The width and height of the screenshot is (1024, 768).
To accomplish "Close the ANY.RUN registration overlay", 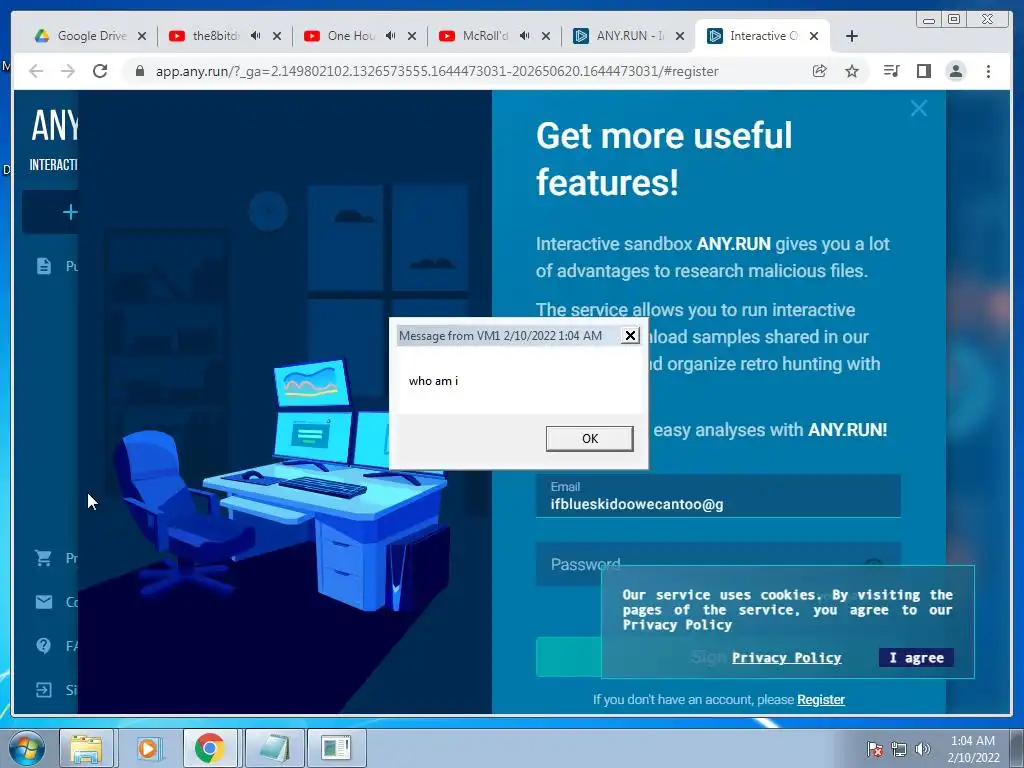I will click(x=919, y=108).
